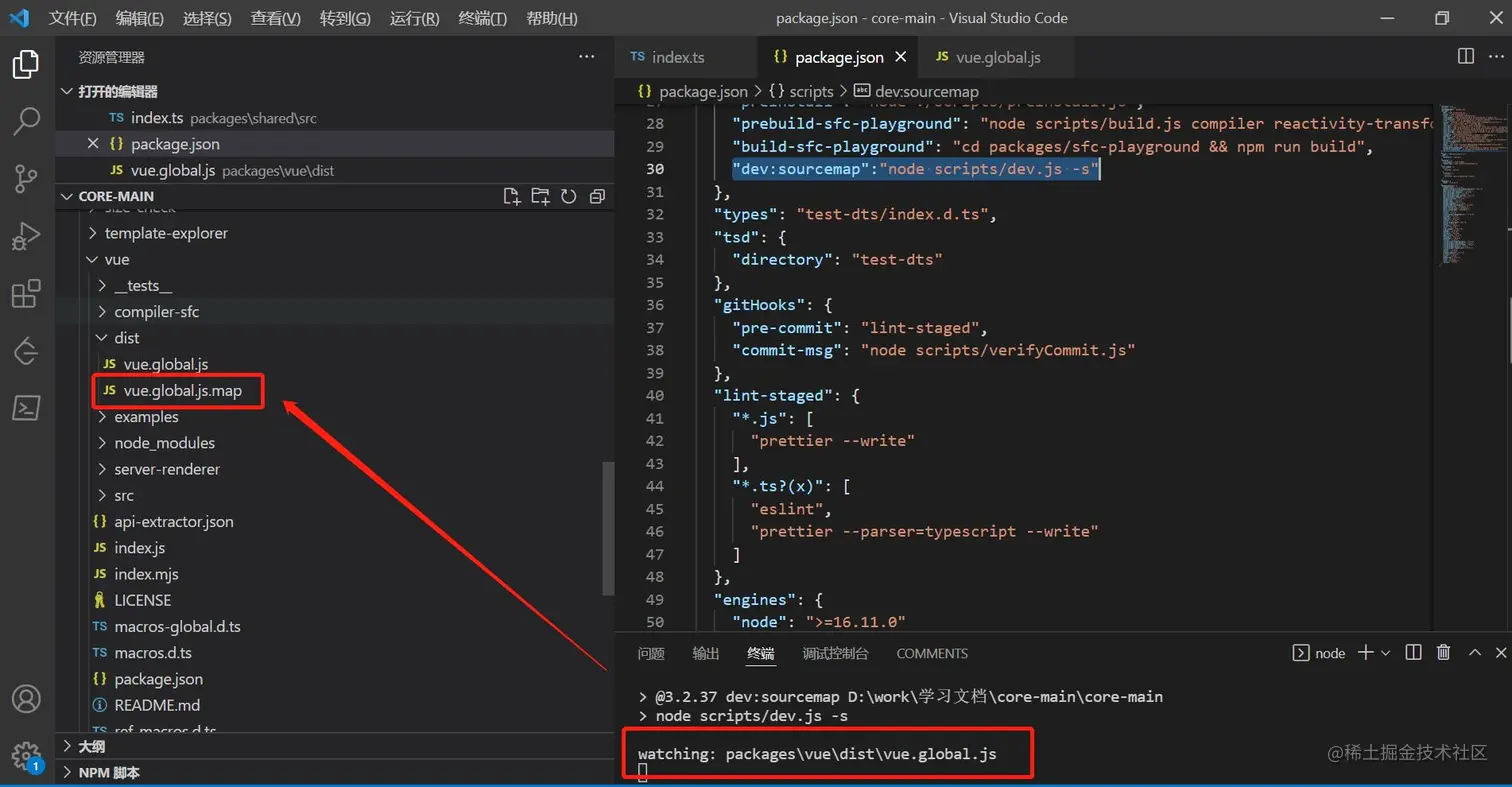The image size is (1512, 787).
Task: Open the Explorer view in the activity bar
Action: 26,65
